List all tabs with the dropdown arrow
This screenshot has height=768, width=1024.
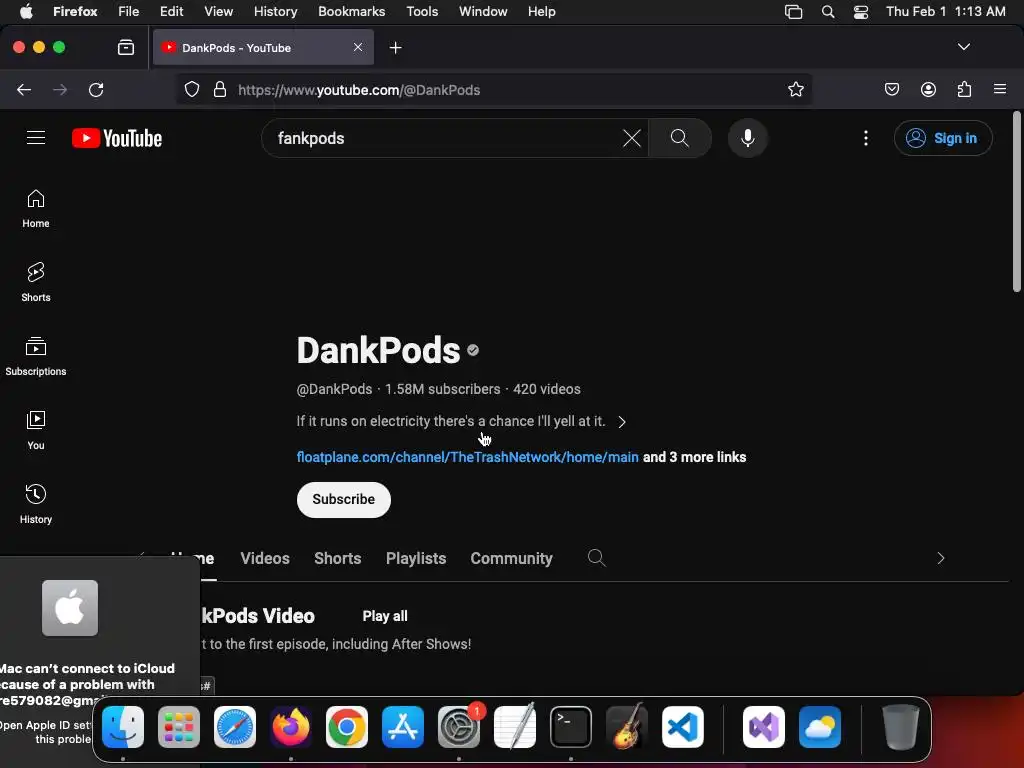[x=963, y=47]
